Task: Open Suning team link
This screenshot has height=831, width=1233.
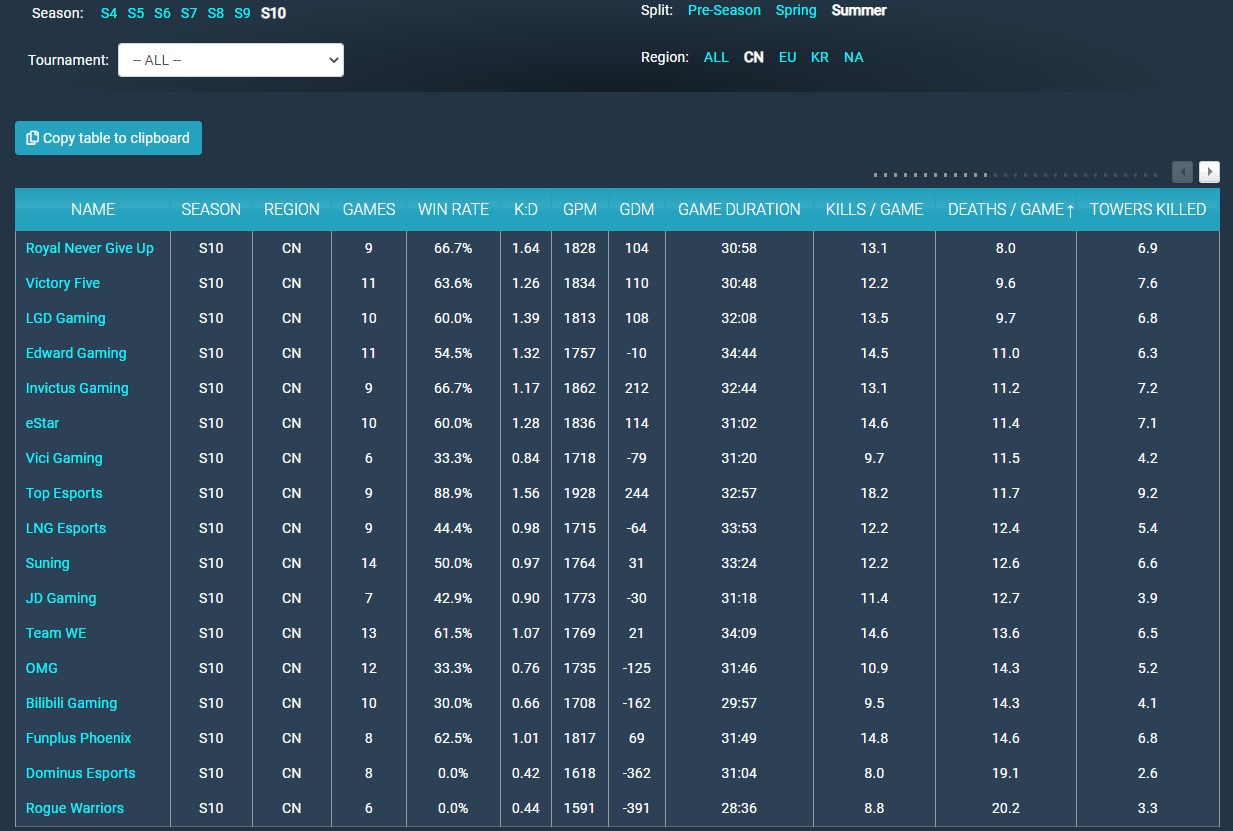Action: [x=48, y=563]
